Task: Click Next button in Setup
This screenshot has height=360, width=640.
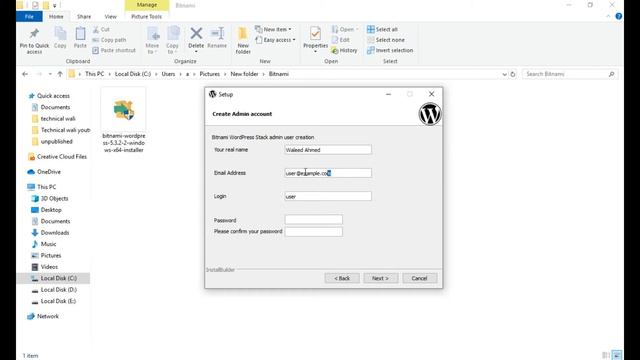Action: (x=380, y=278)
